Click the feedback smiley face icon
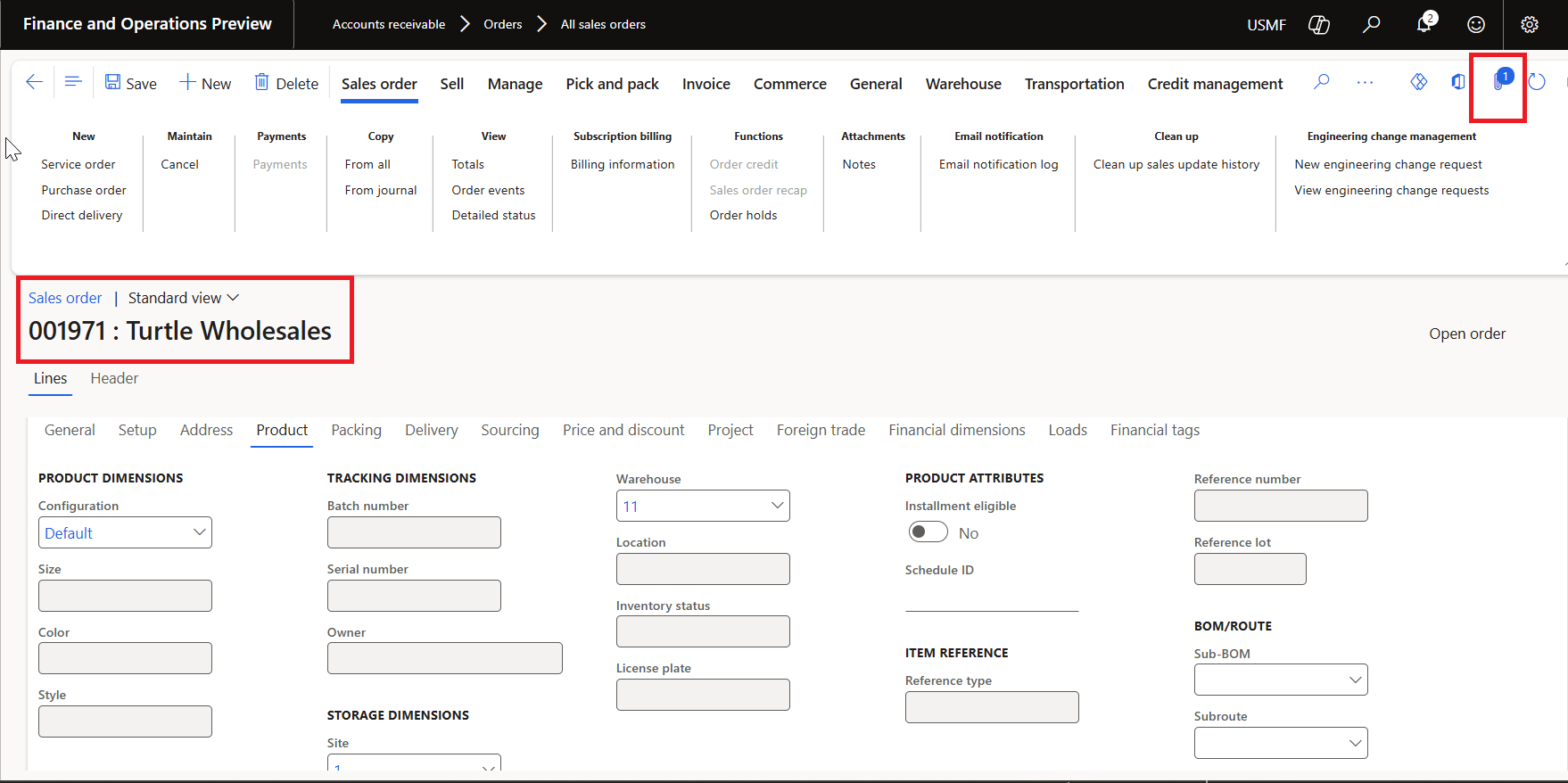1568x783 pixels. coord(1476,25)
